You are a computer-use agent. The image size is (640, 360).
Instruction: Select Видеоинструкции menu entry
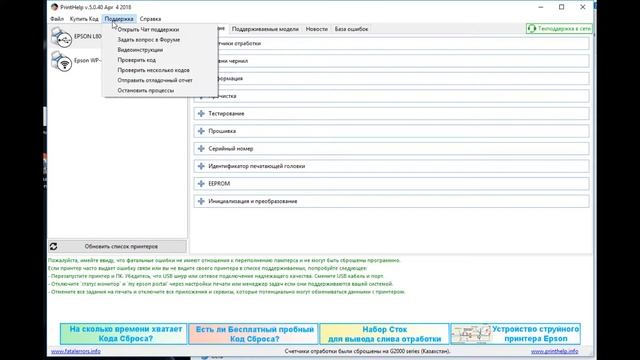pyautogui.click(x=140, y=50)
